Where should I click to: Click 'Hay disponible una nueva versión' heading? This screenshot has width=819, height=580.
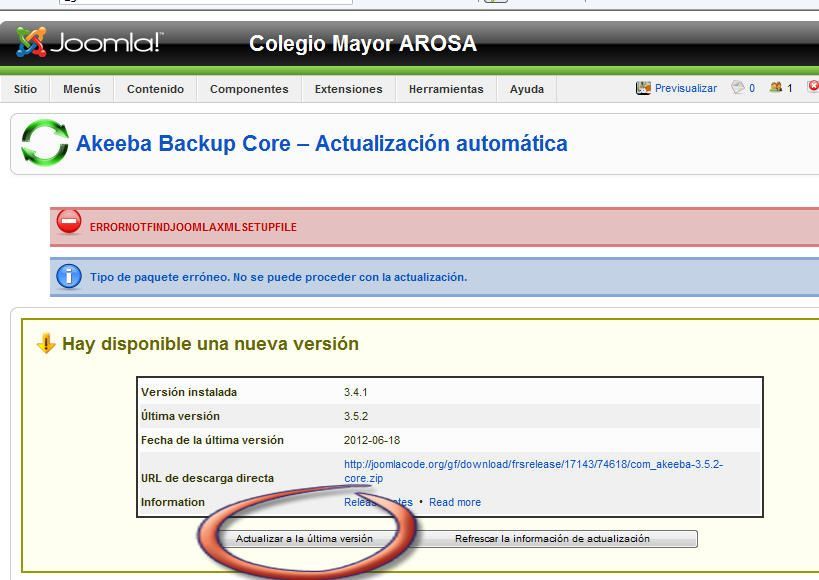[210, 344]
